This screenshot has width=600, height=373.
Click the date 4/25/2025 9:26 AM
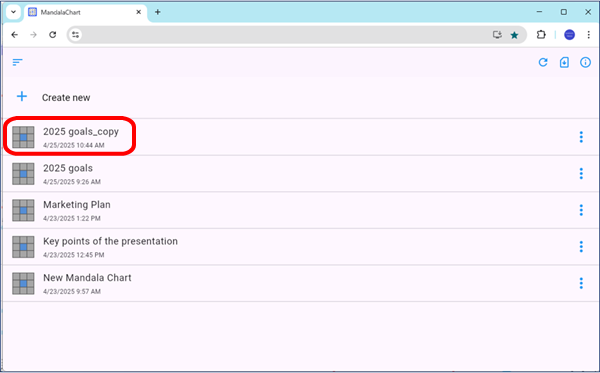coord(72,182)
